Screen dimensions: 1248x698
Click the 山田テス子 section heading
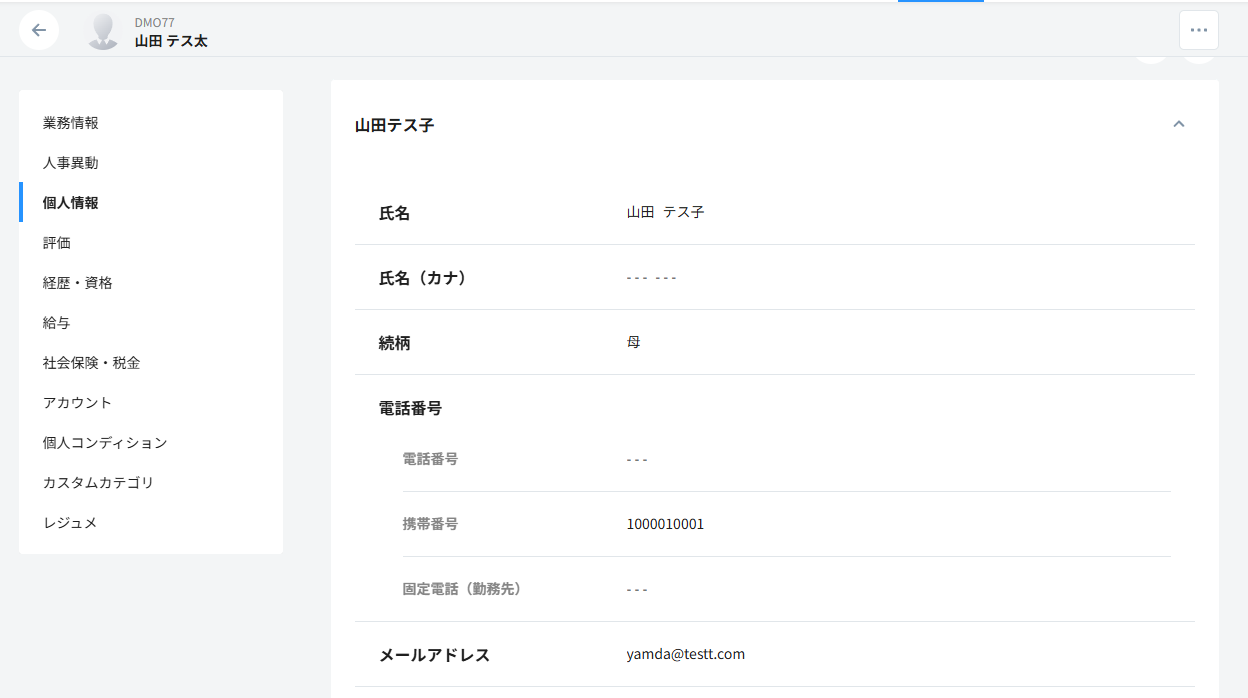point(394,125)
